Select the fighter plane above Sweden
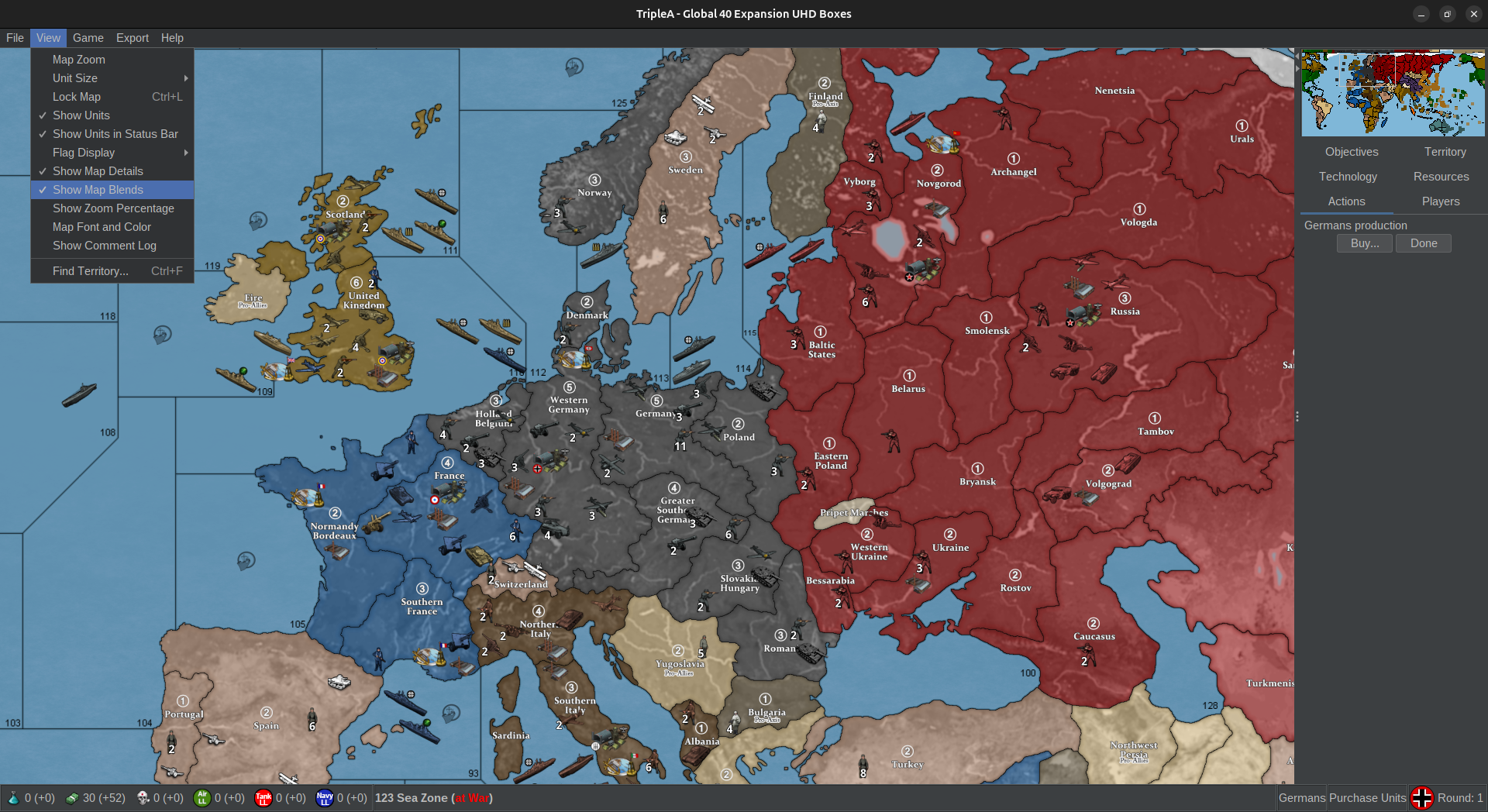The width and height of the screenshot is (1488, 812). pos(703,103)
